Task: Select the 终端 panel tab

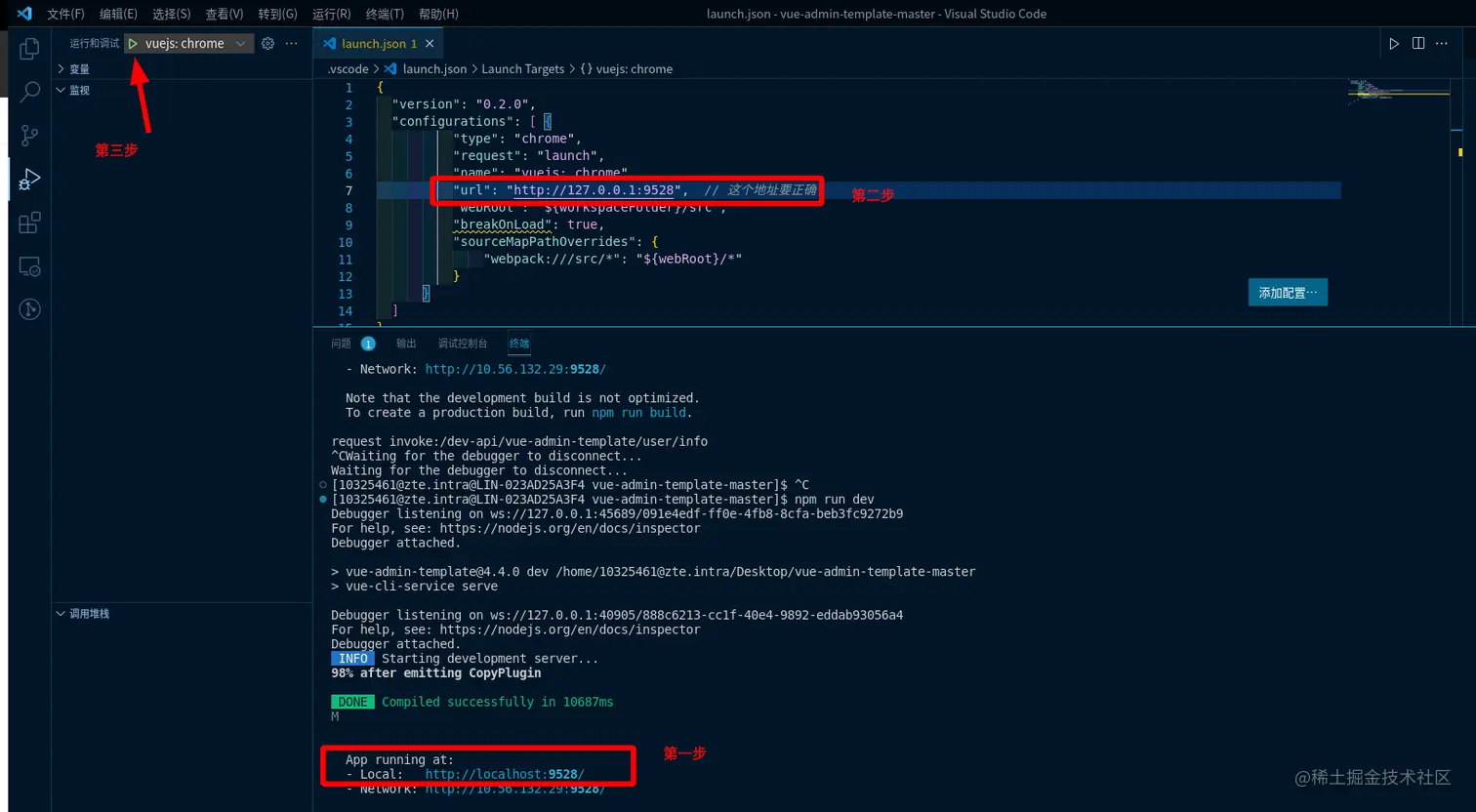Action: (x=519, y=344)
